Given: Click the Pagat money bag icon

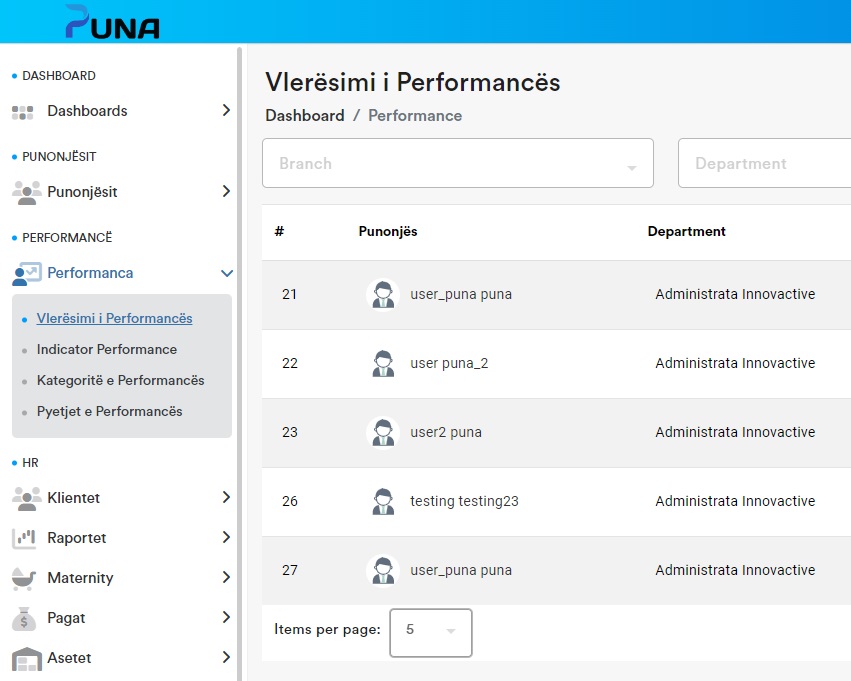Looking at the screenshot, I should point(24,618).
